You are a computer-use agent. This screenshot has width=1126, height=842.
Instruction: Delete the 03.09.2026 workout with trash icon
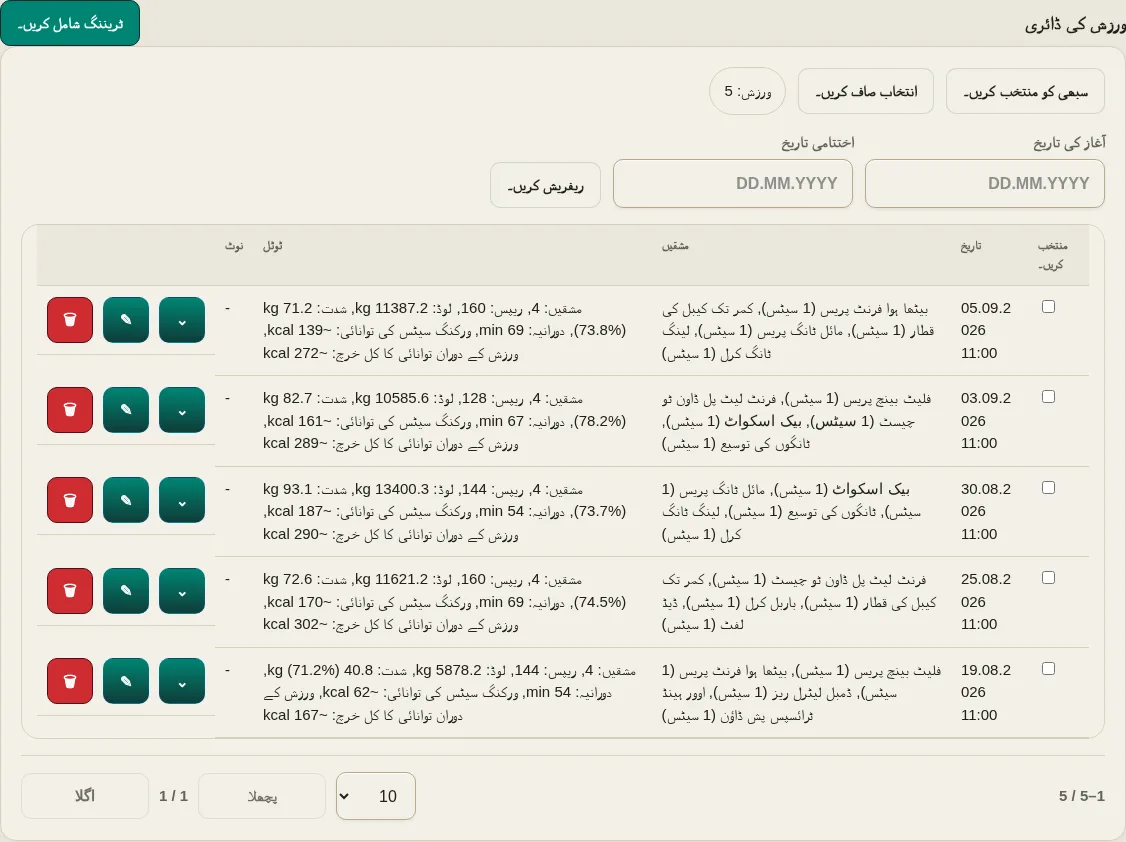click(x=70, y=410)
